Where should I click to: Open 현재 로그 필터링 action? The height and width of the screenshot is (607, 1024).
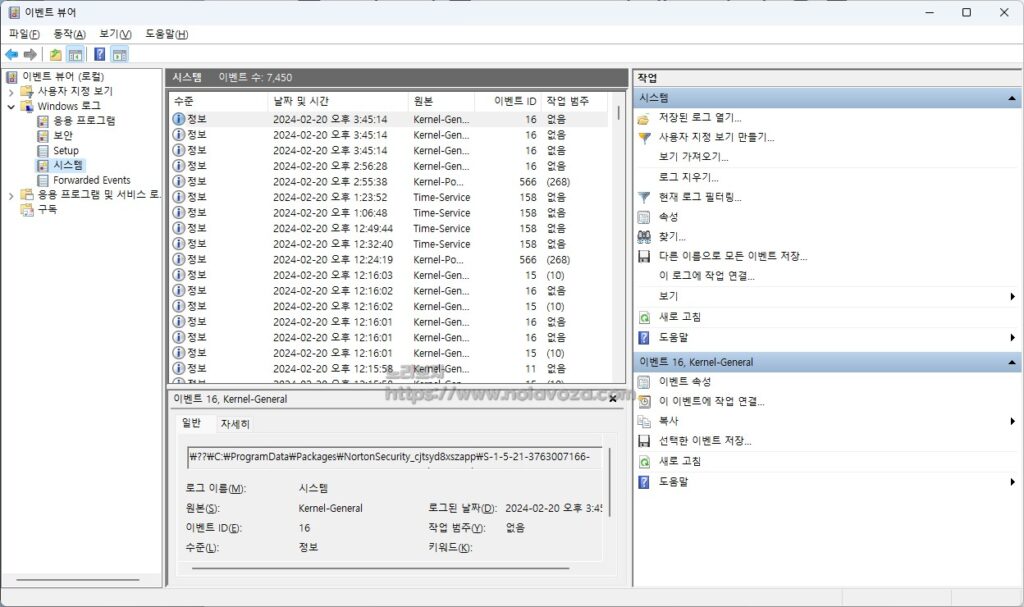(699, 197)
